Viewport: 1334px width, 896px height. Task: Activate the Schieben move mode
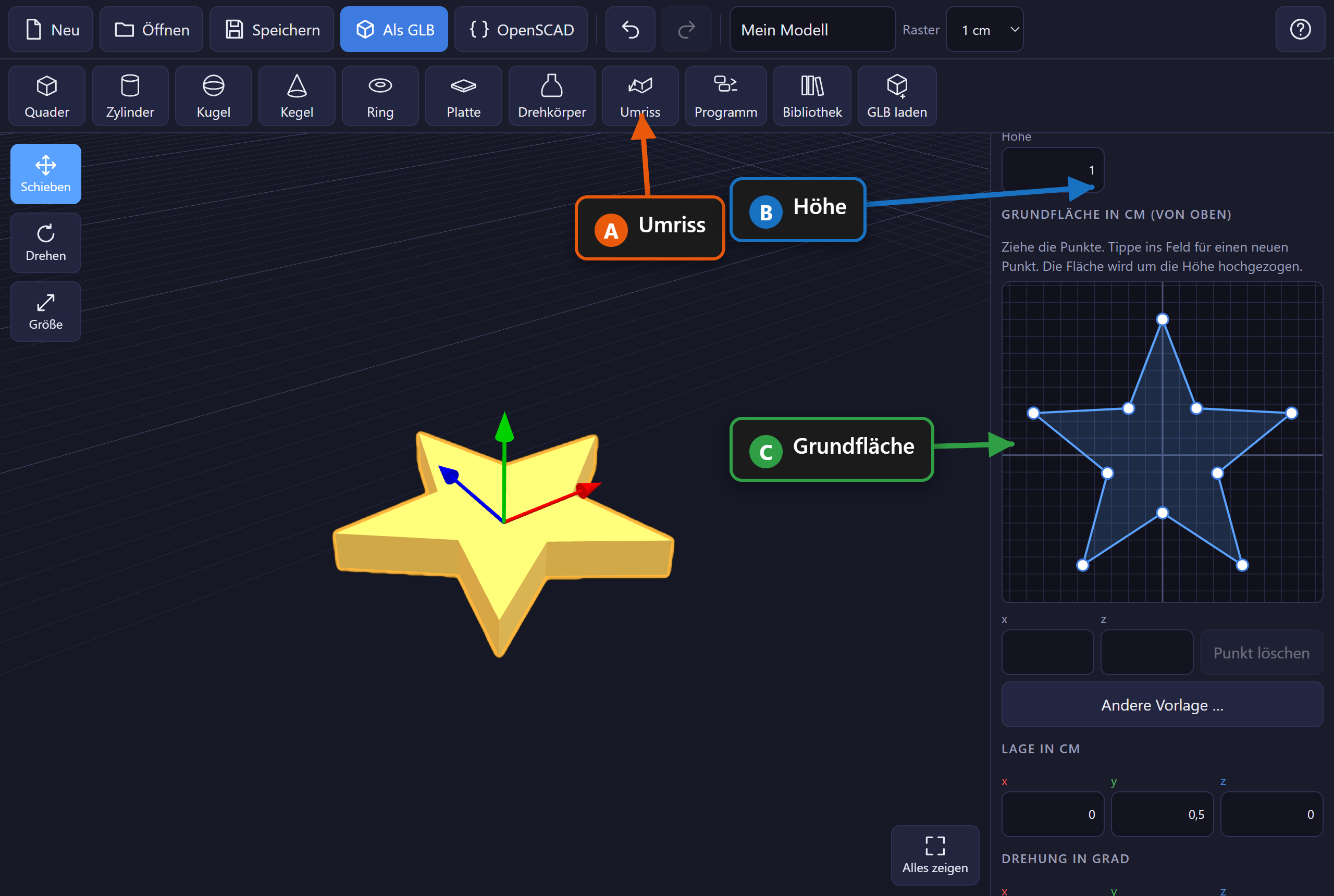click(46, 173)
